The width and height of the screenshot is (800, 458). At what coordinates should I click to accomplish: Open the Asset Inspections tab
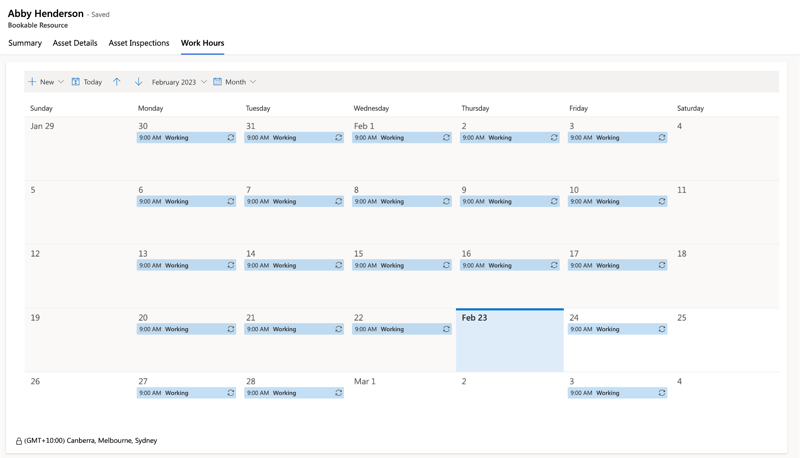click(139, 43)
